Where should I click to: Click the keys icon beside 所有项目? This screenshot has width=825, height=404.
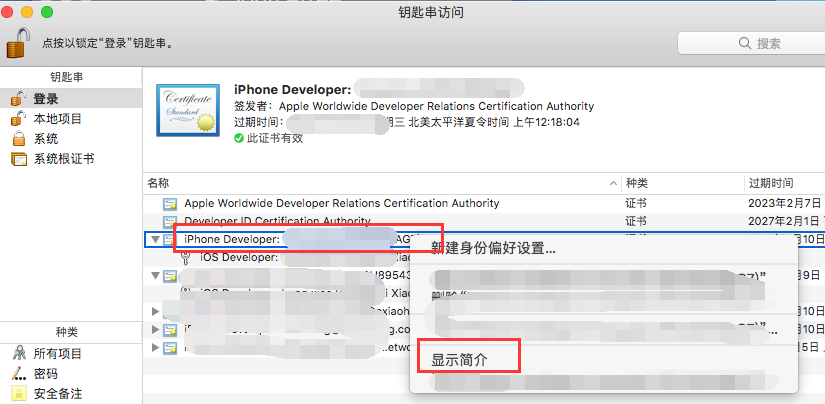tap(19, 354)
